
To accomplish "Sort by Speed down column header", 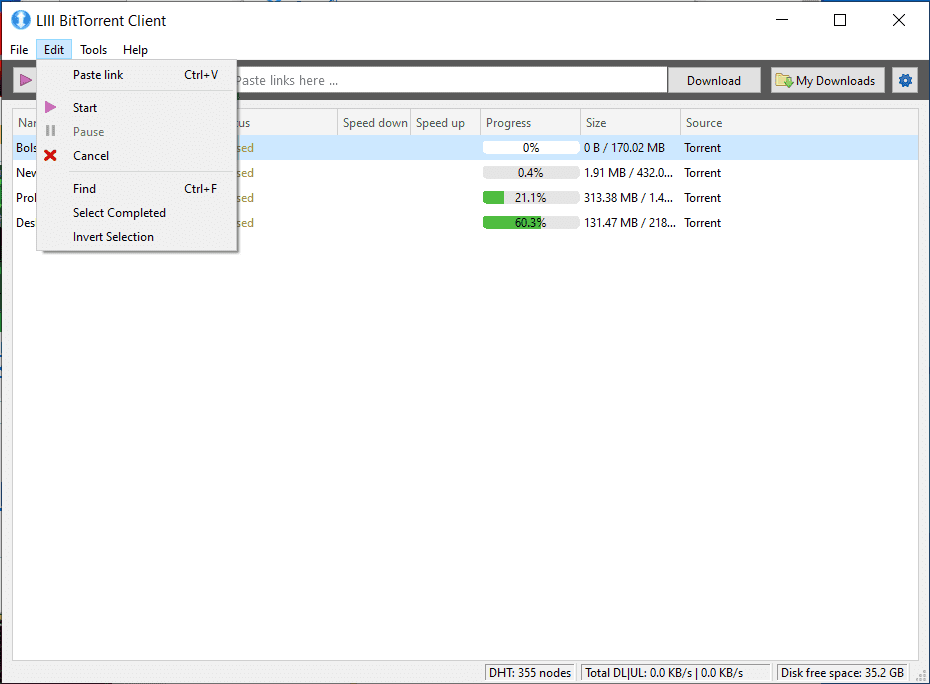I will (375, 123).
